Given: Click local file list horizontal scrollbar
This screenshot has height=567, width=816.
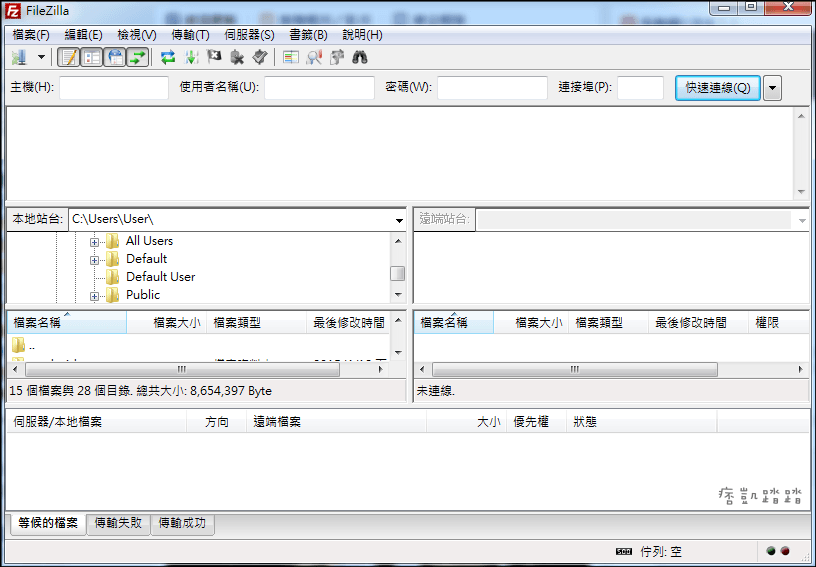Looking at the screenshot, I should [182, 369].
